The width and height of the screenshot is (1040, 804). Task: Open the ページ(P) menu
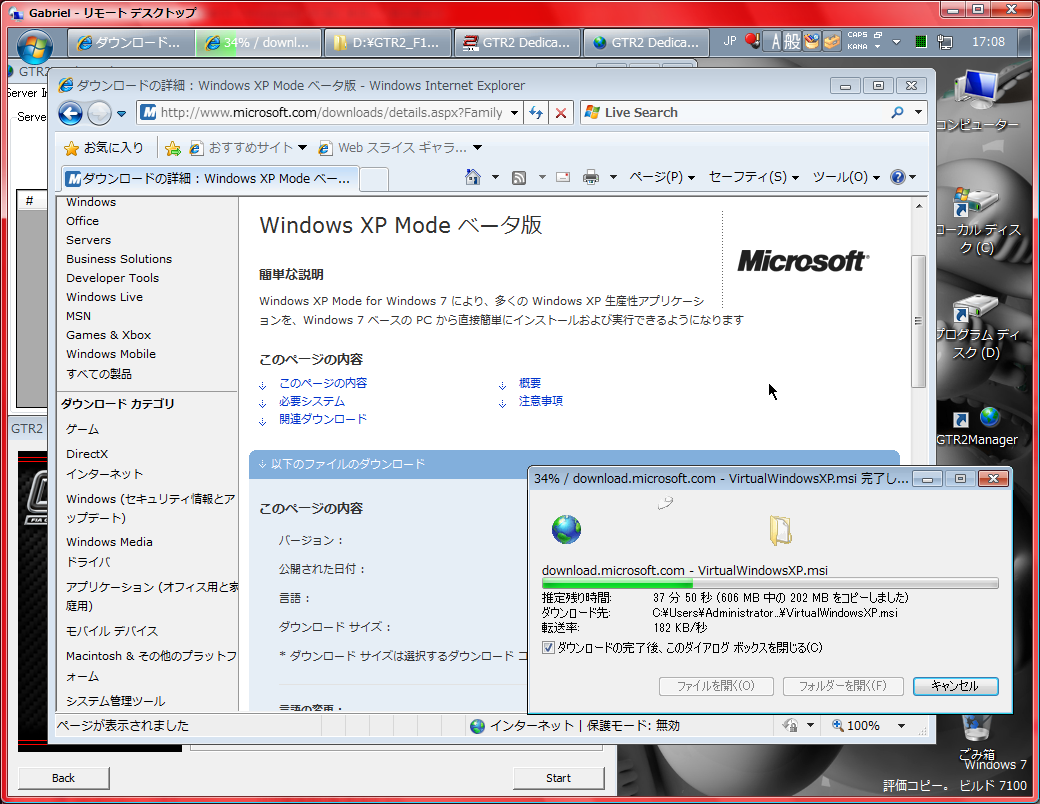point(662,177)
